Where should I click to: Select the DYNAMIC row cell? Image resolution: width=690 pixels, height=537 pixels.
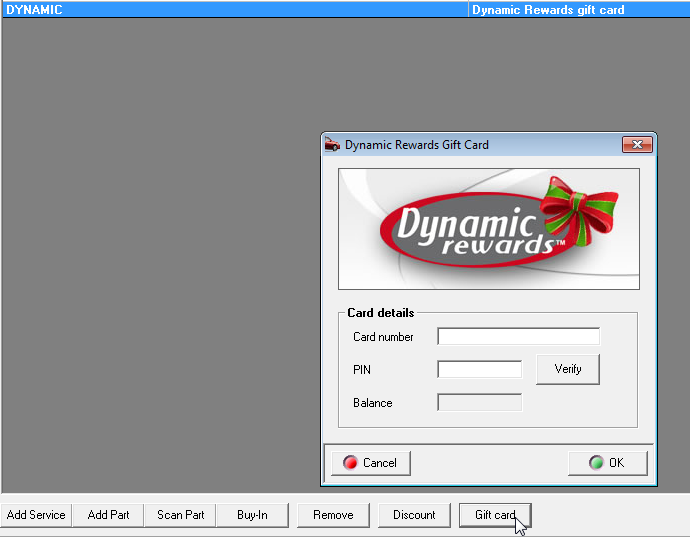[235, 10]
